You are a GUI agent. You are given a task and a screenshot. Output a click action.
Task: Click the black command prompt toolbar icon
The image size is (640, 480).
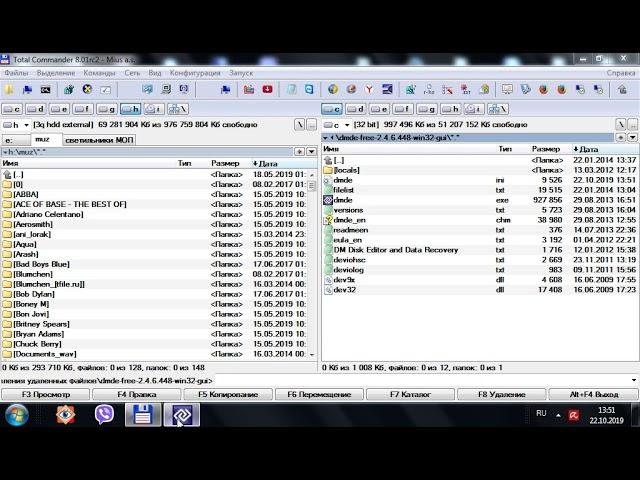(45, 89)
